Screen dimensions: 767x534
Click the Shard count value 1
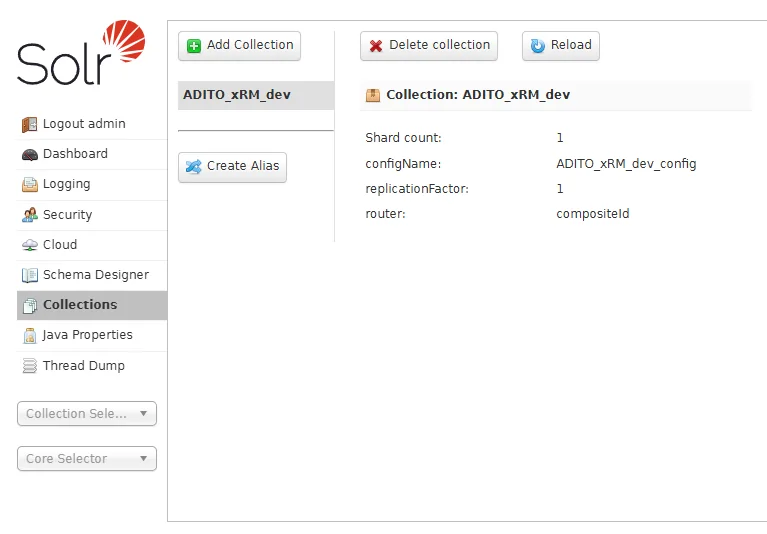[560, 138]
